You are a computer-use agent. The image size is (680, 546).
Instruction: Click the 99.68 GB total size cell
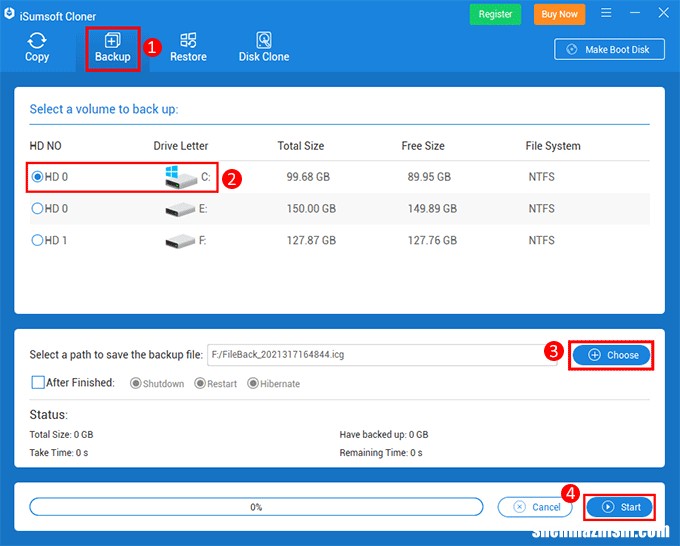click(308, 177)
